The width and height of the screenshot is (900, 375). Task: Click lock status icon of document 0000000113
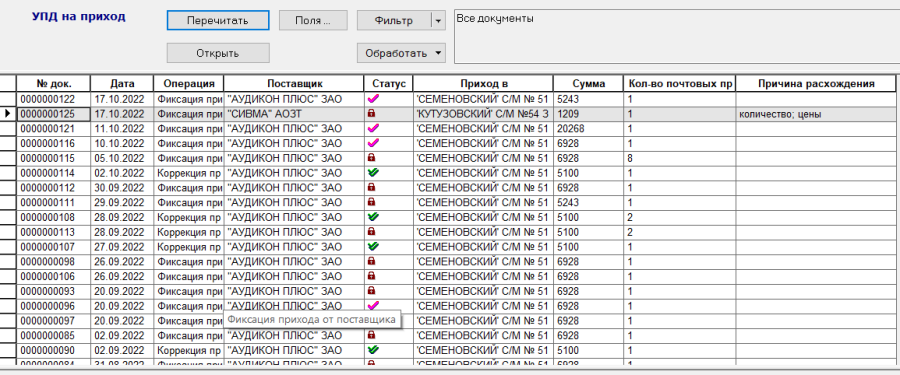tap(371, 231)
